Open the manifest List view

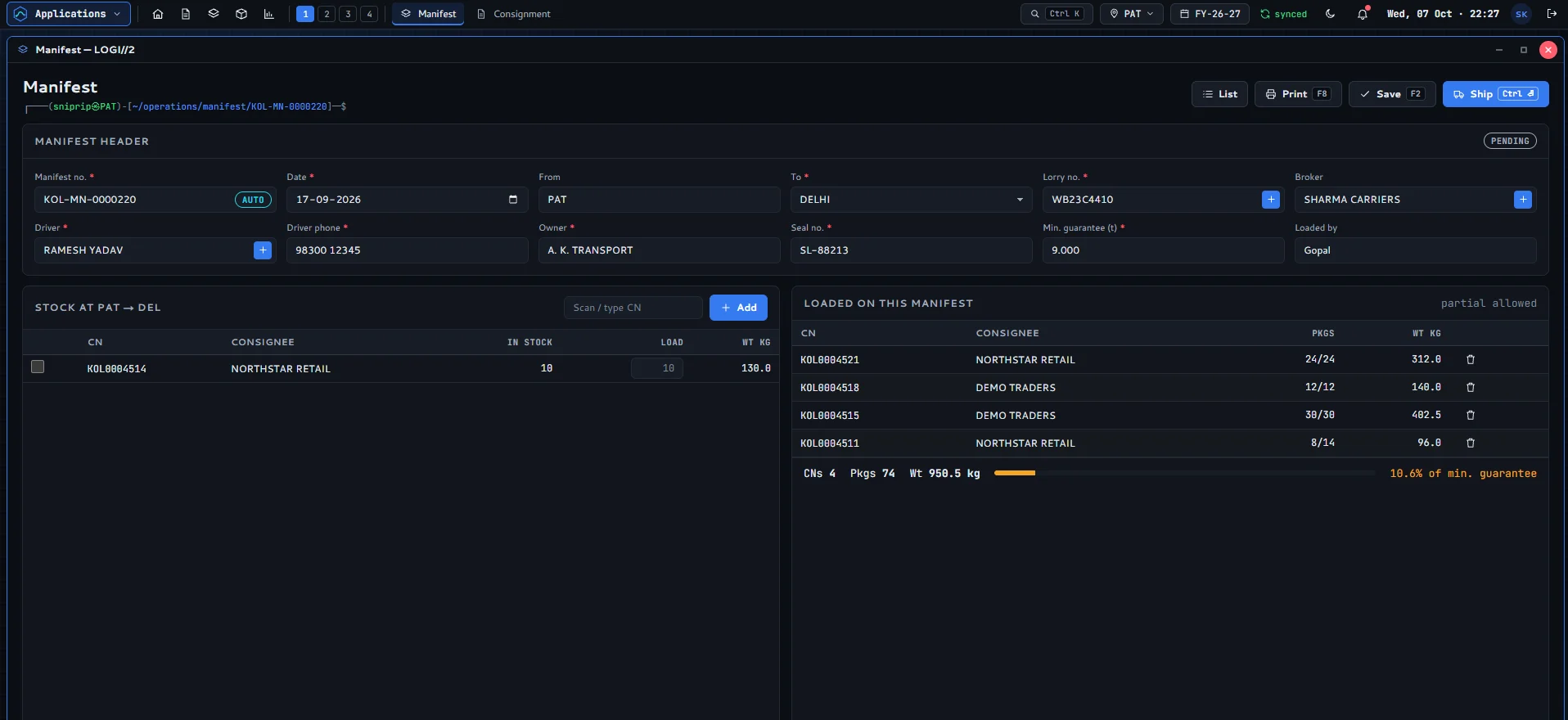(x=1219, y=94)
